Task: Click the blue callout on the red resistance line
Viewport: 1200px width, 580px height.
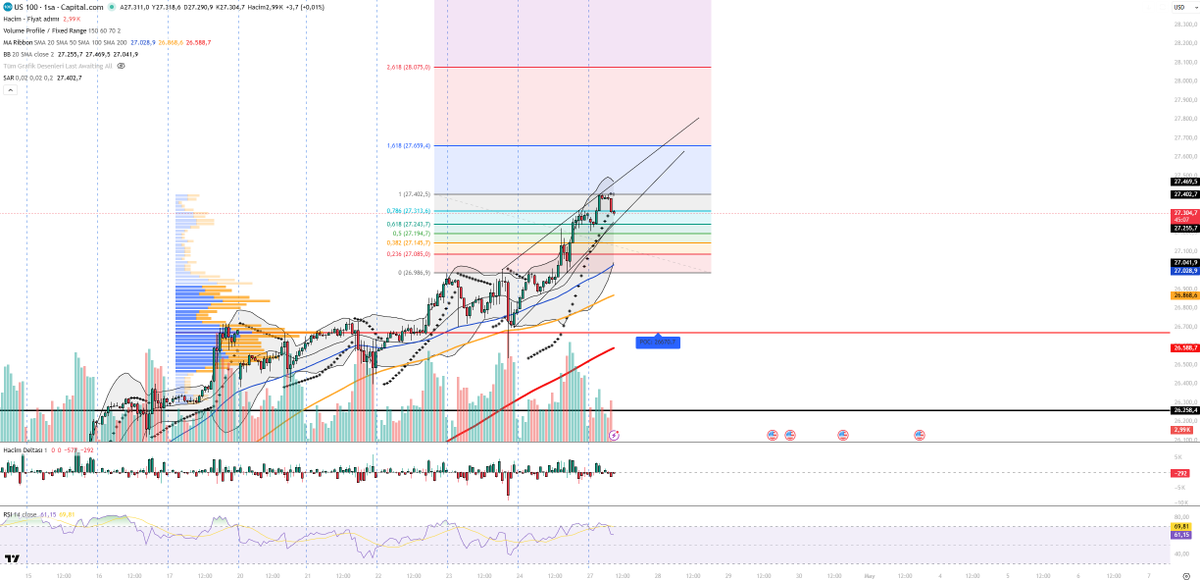Action: pos(660,340)
